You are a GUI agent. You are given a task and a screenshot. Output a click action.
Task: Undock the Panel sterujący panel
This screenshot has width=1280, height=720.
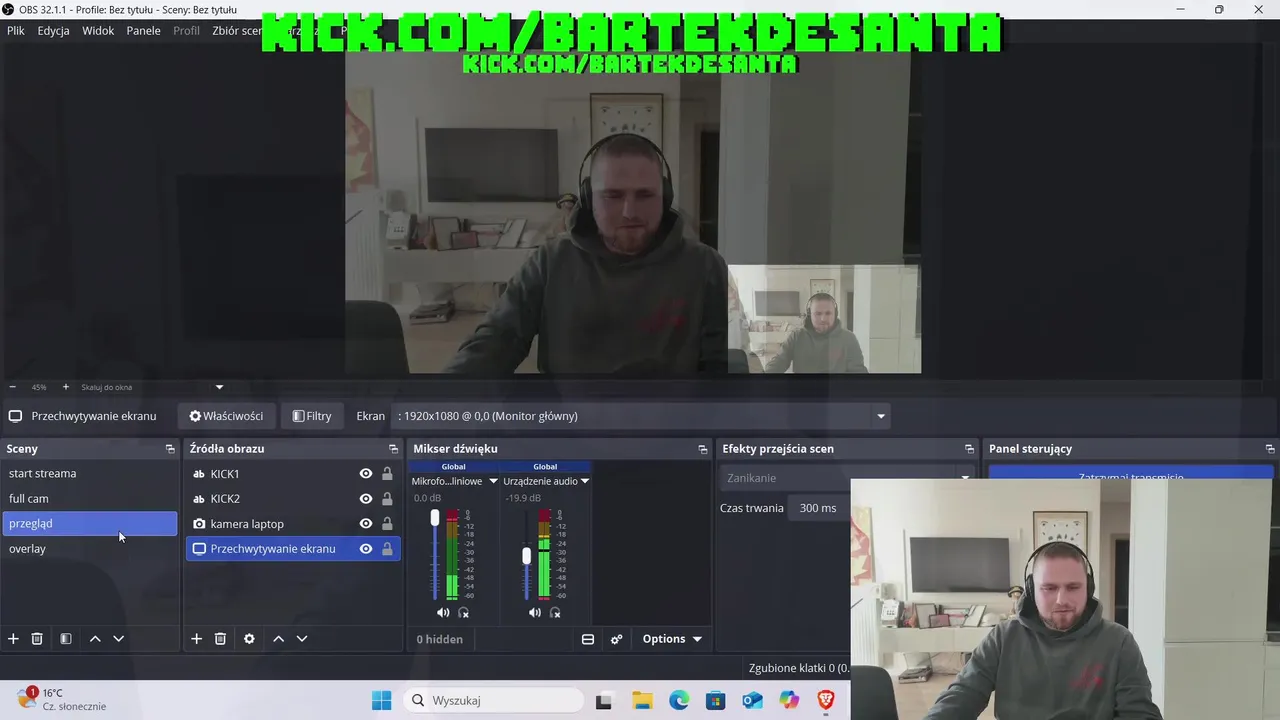1270,449
